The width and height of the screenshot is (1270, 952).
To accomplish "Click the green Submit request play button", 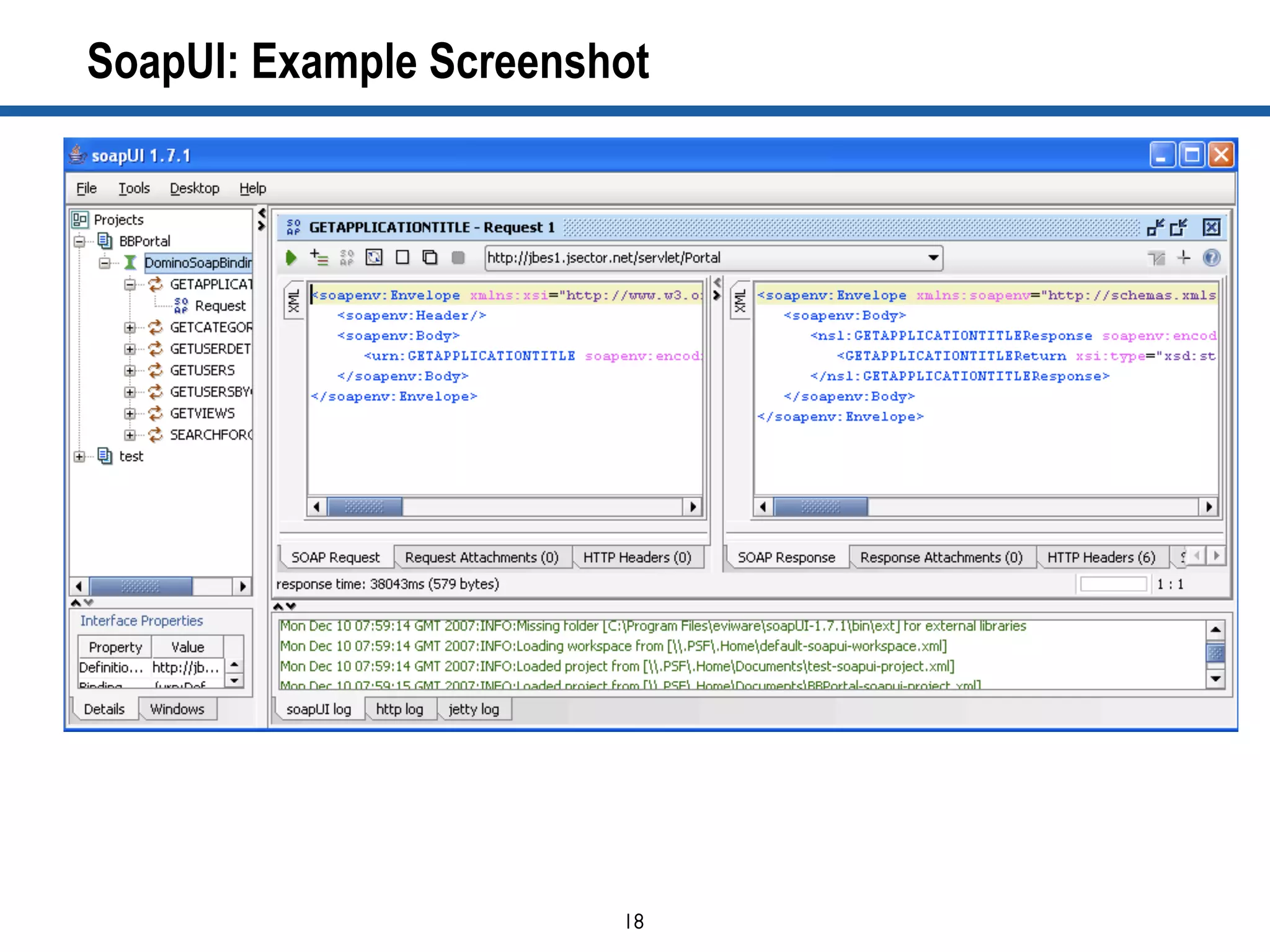I will pyautogui.click(x=291, y=257).
